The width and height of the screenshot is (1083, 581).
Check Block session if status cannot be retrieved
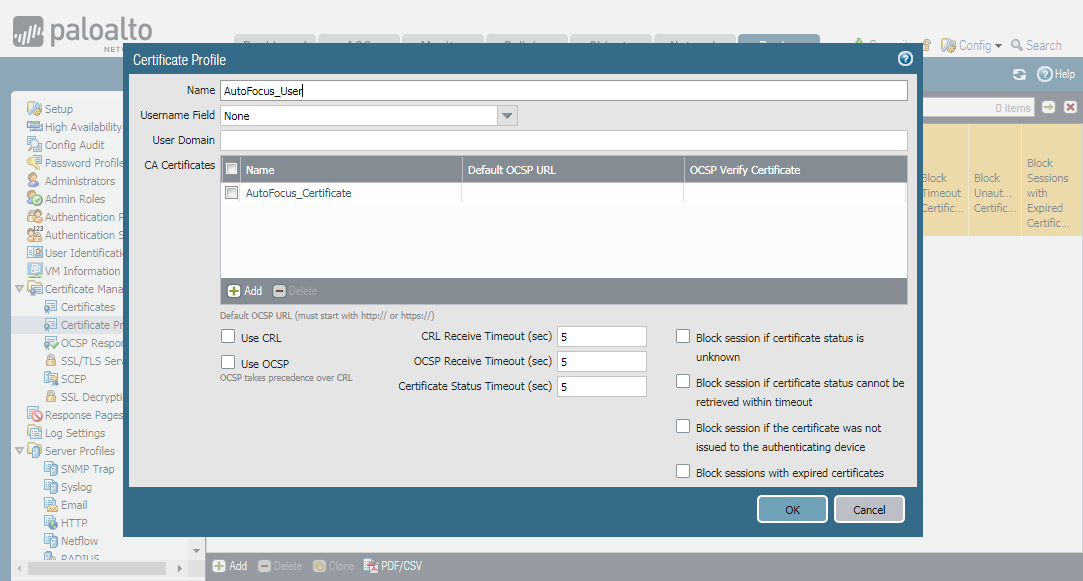click(682, 381)
